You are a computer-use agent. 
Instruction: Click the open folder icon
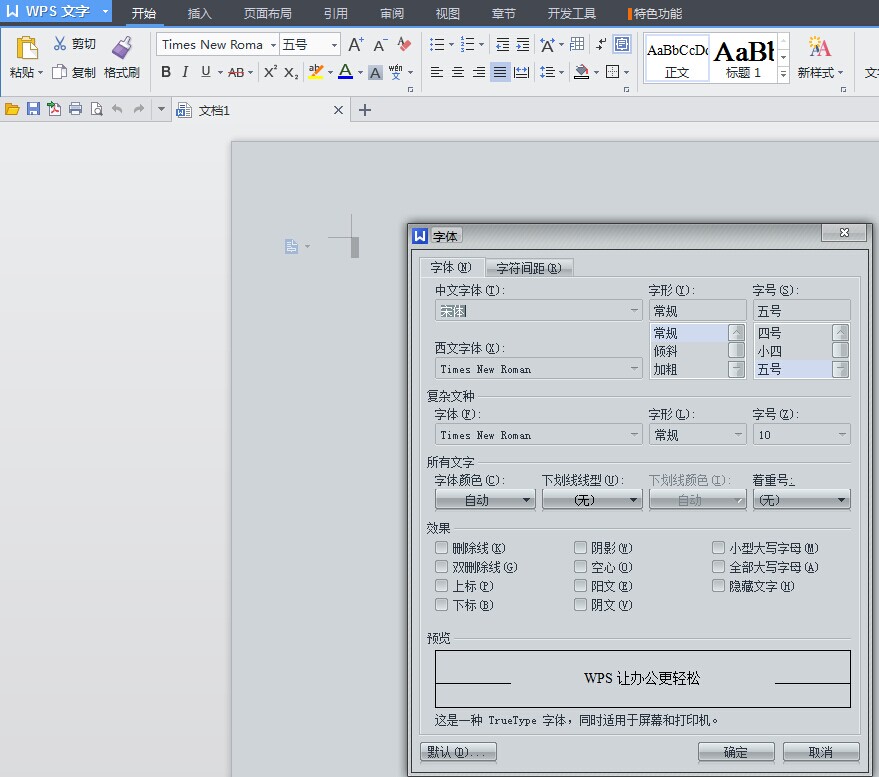[x=12, y=109]
